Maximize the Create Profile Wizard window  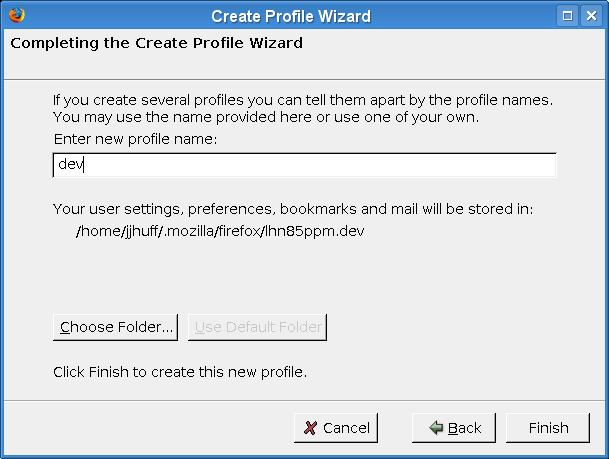pyautogui.click(x=568, y=15)
